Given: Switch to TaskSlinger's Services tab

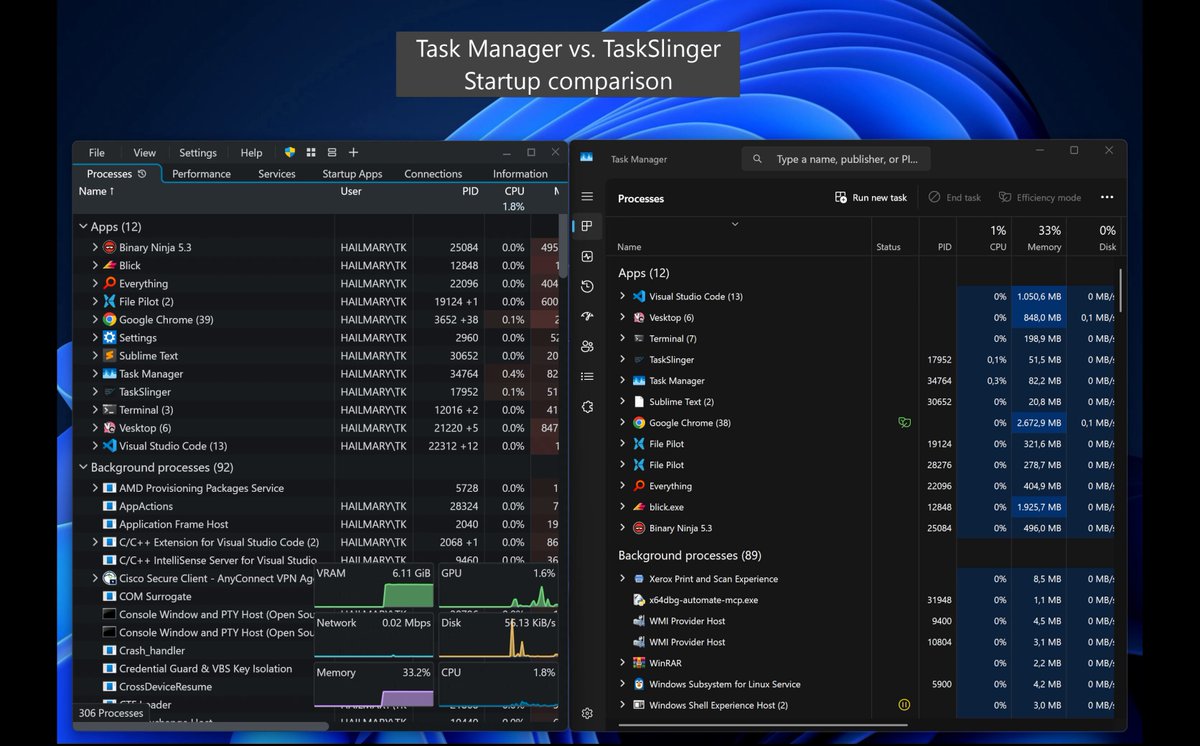Looking at the screenshot, I should [x=277, y=174].
